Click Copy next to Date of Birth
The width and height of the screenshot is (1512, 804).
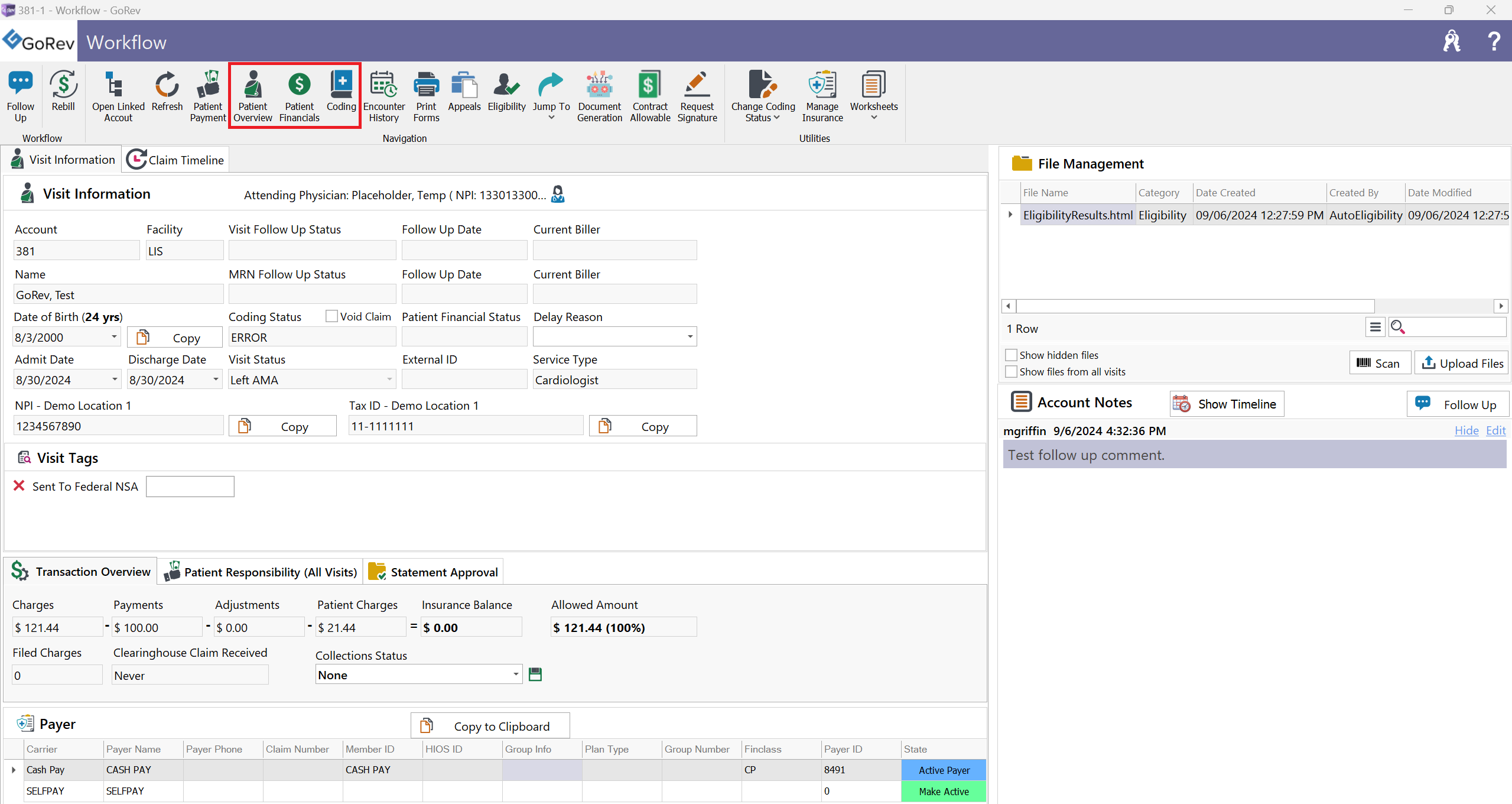[175, 338]
